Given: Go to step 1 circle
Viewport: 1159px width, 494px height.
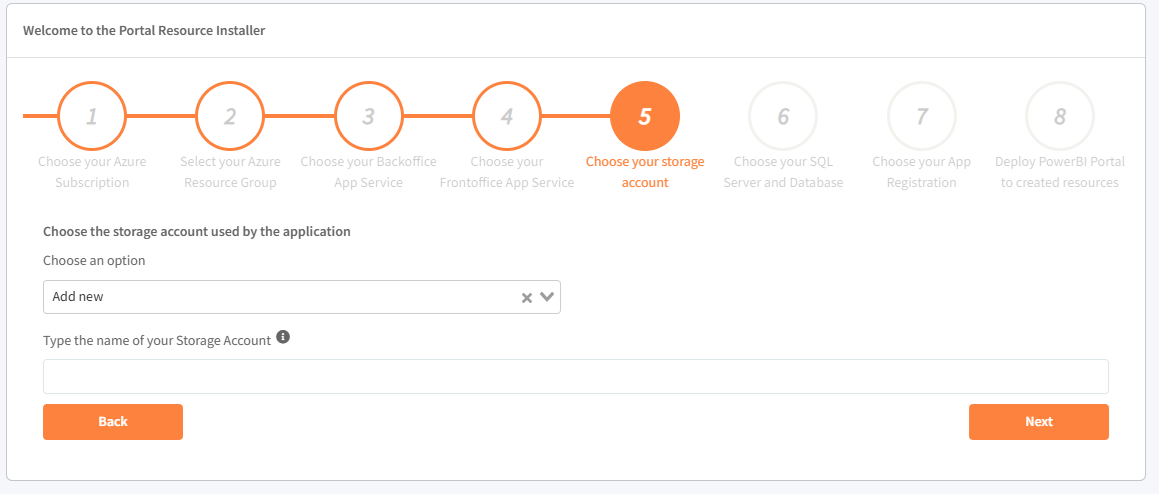Looking at the screenshot, I should coord(92,116).
